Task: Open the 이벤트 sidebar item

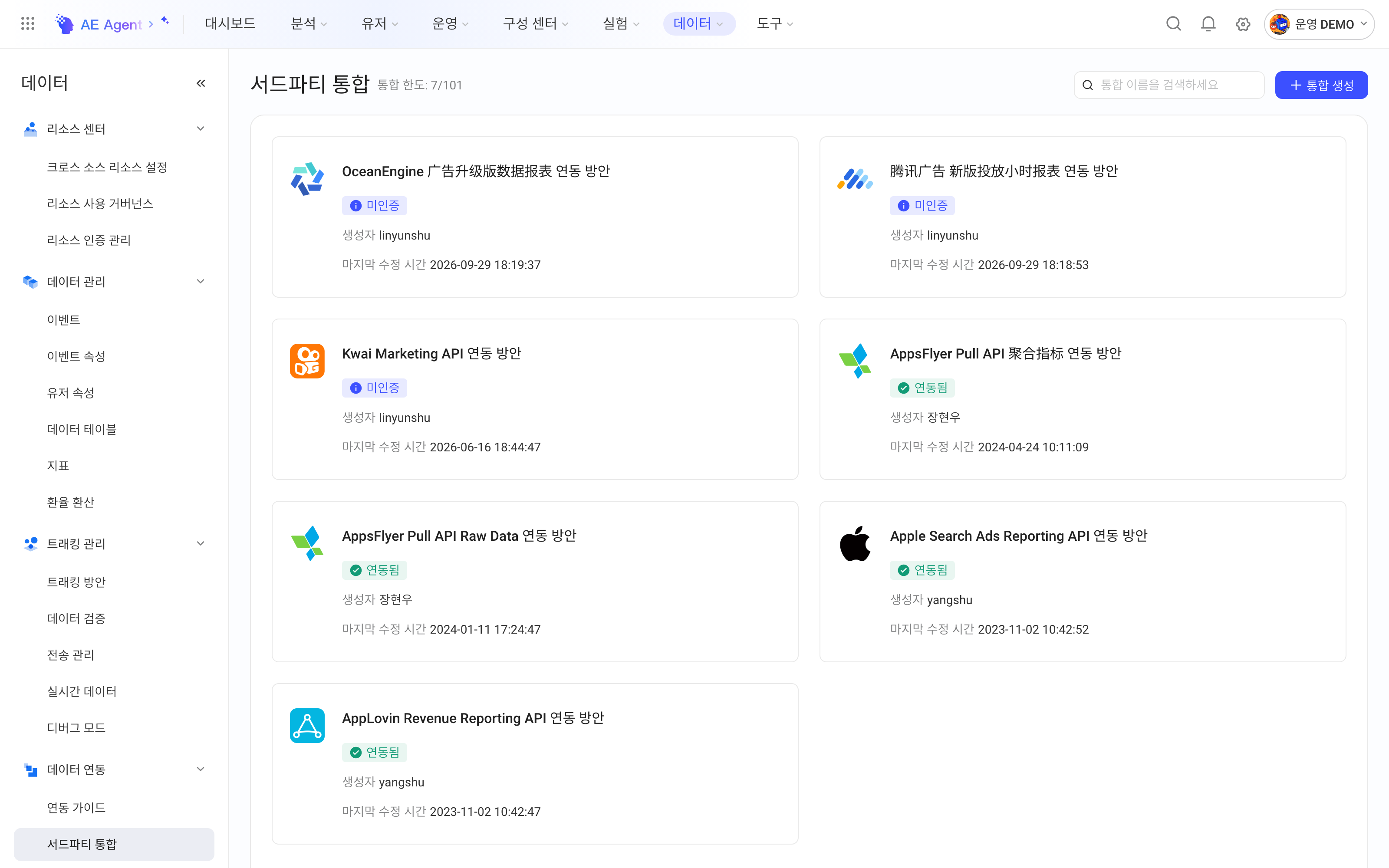Action: tap(64, 320)
